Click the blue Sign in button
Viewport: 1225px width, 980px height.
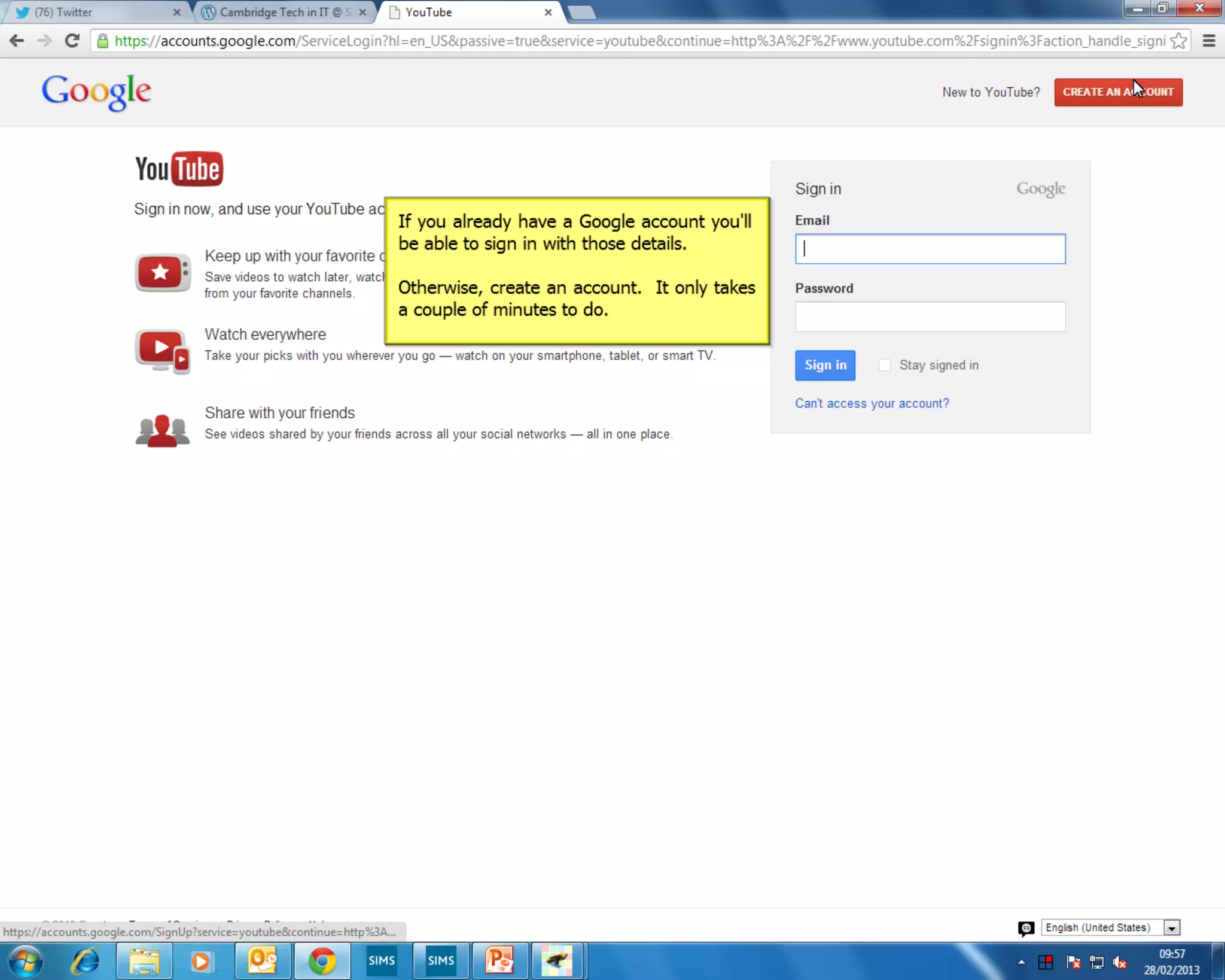pos(825,365)
